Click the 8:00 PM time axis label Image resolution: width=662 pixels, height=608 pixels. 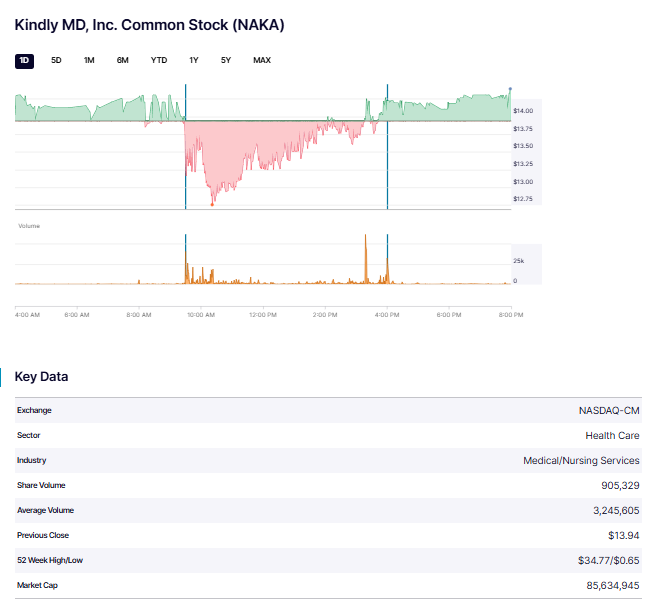click(511, 315)
